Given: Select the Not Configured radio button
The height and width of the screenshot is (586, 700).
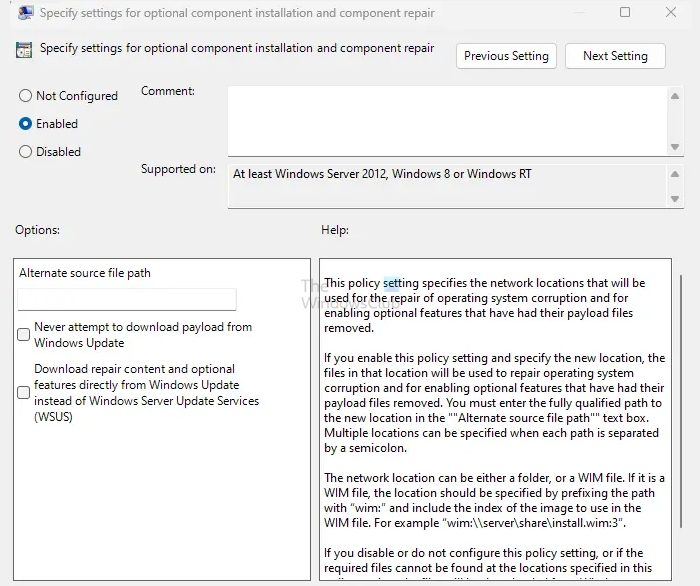Looking at the screenshot, I should coord(26,96).
